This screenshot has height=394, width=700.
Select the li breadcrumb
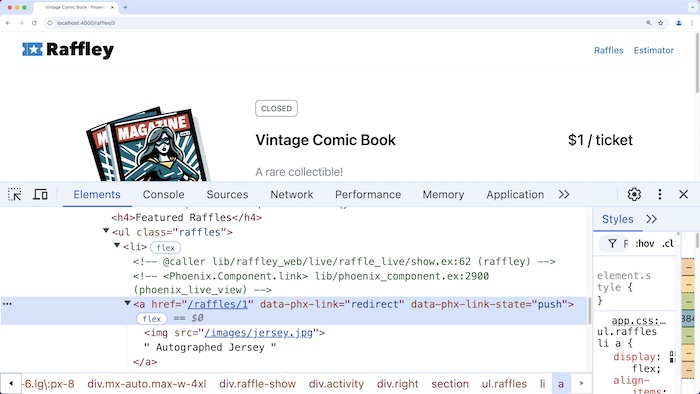pyautogui.click(x=542, y=384)
